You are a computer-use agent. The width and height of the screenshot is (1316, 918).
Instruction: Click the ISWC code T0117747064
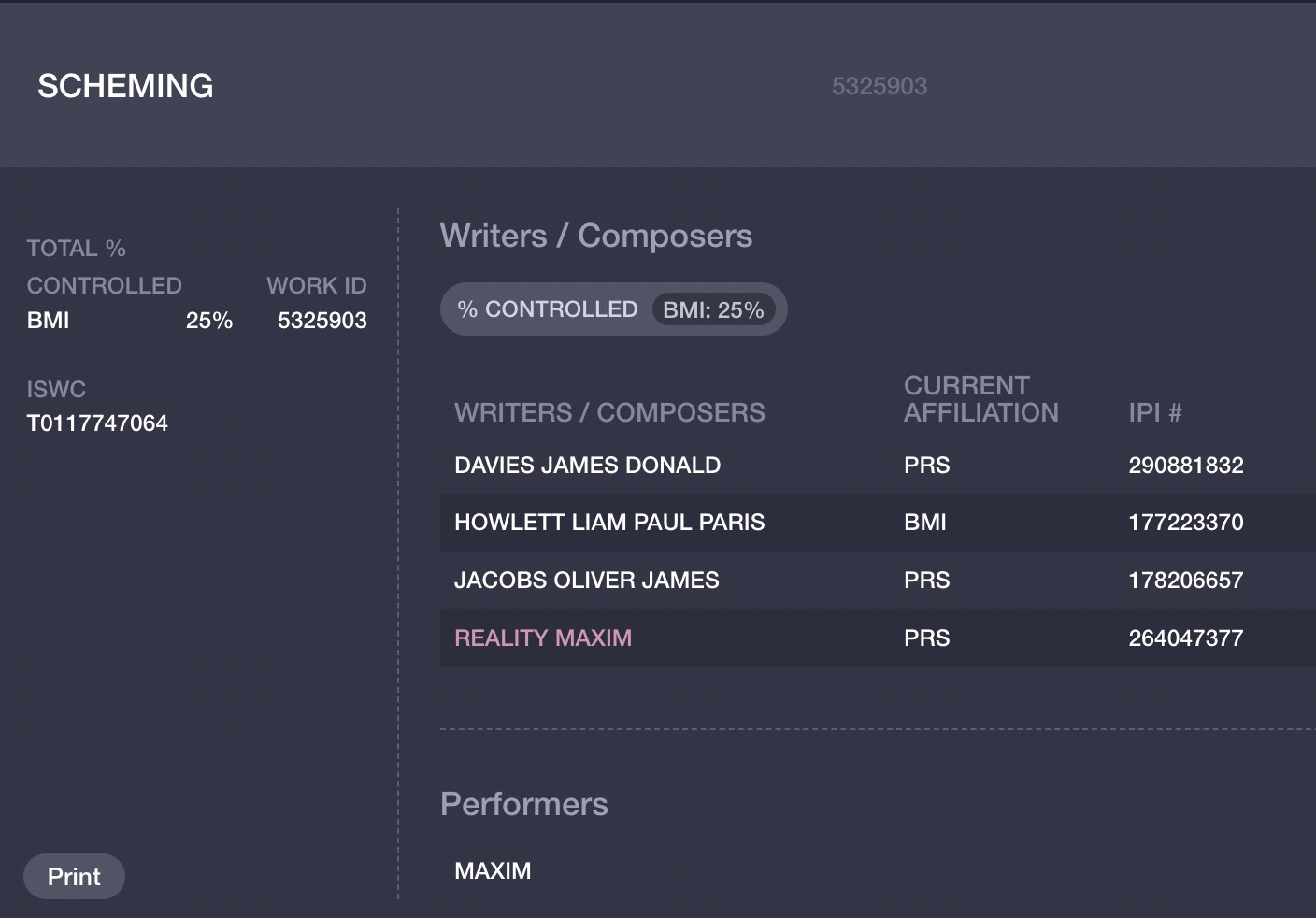point(97,423)
